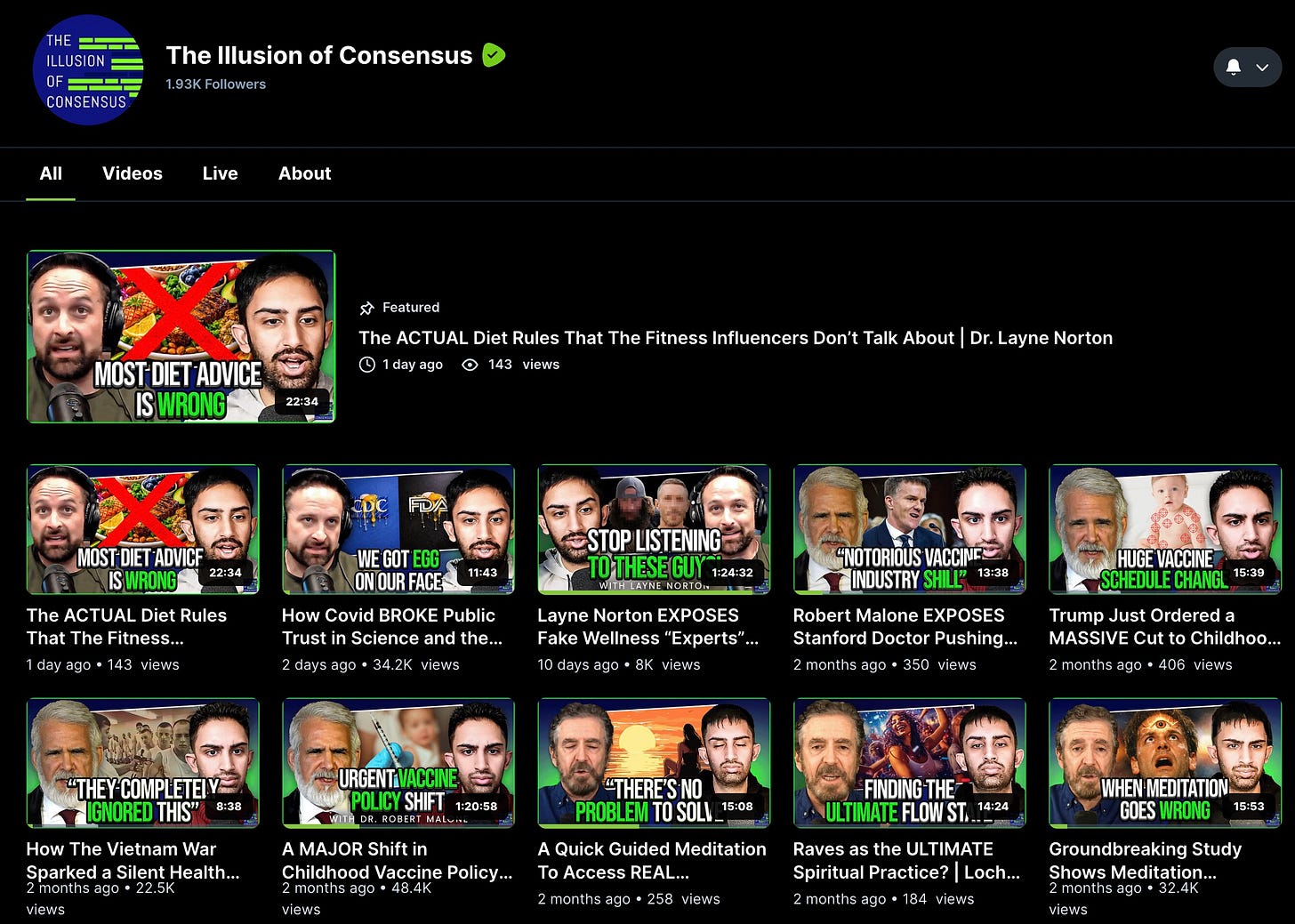Click the Featured pin icon
This screenshot has height=924, width=1295.
(366, 308)
